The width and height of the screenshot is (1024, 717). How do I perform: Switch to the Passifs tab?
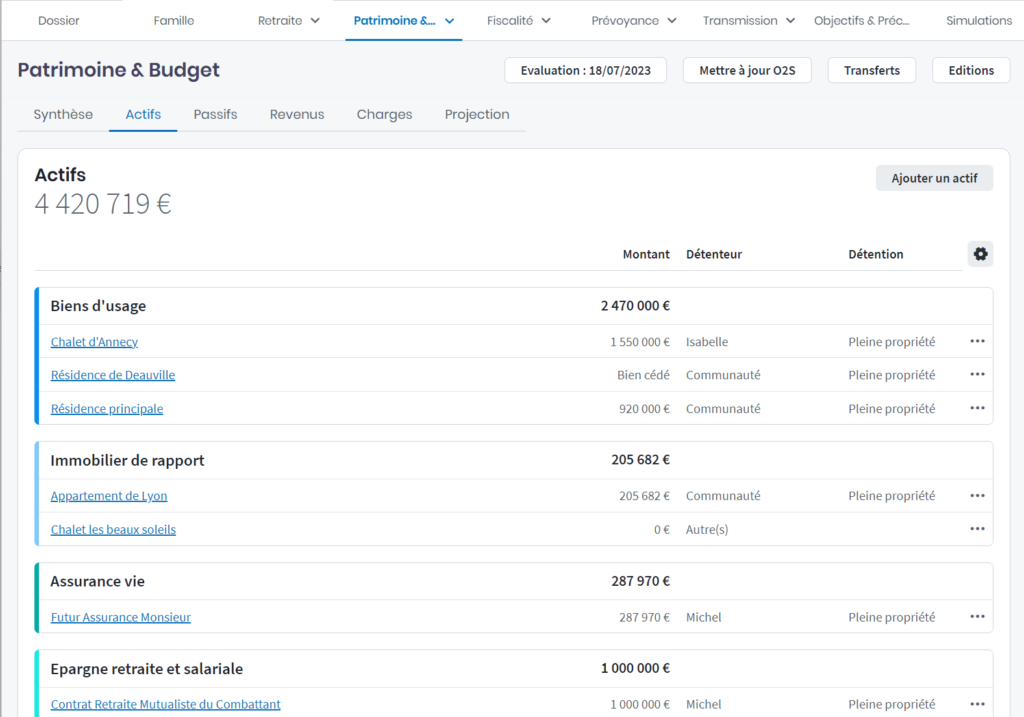coord(215,114)
